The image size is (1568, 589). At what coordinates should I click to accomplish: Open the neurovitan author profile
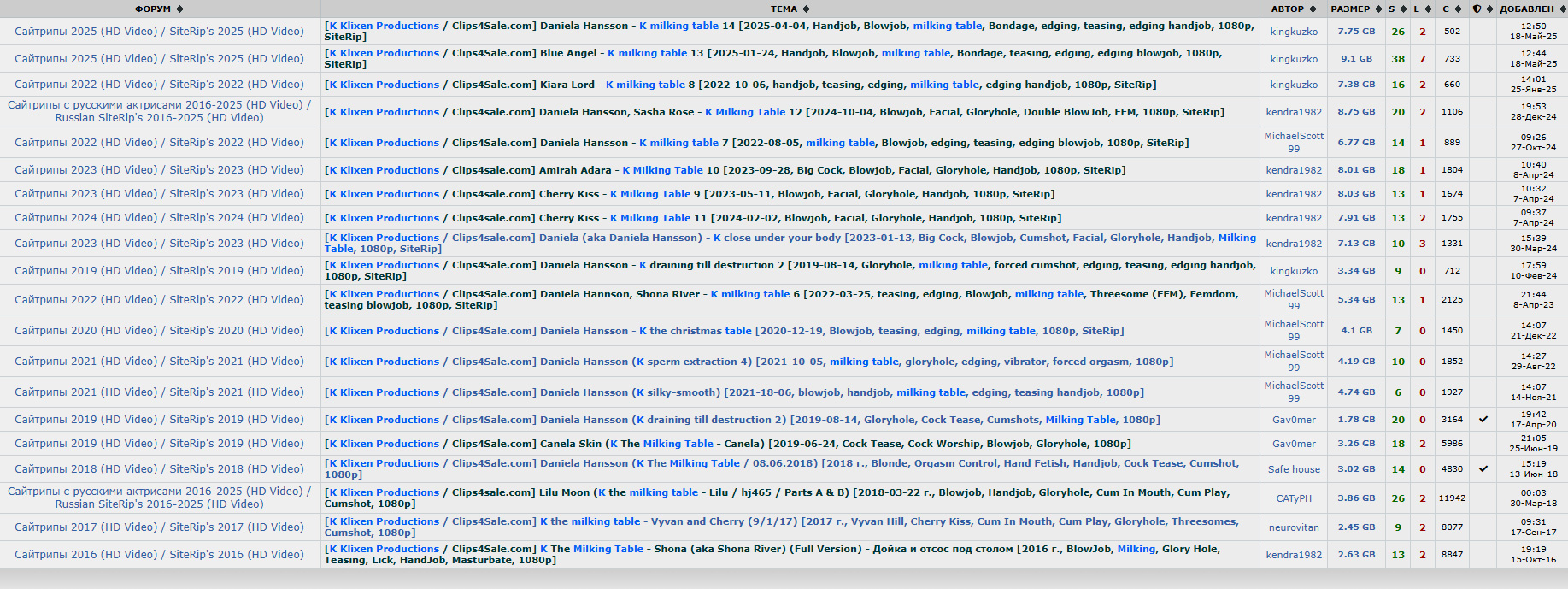coord(1294,527)
